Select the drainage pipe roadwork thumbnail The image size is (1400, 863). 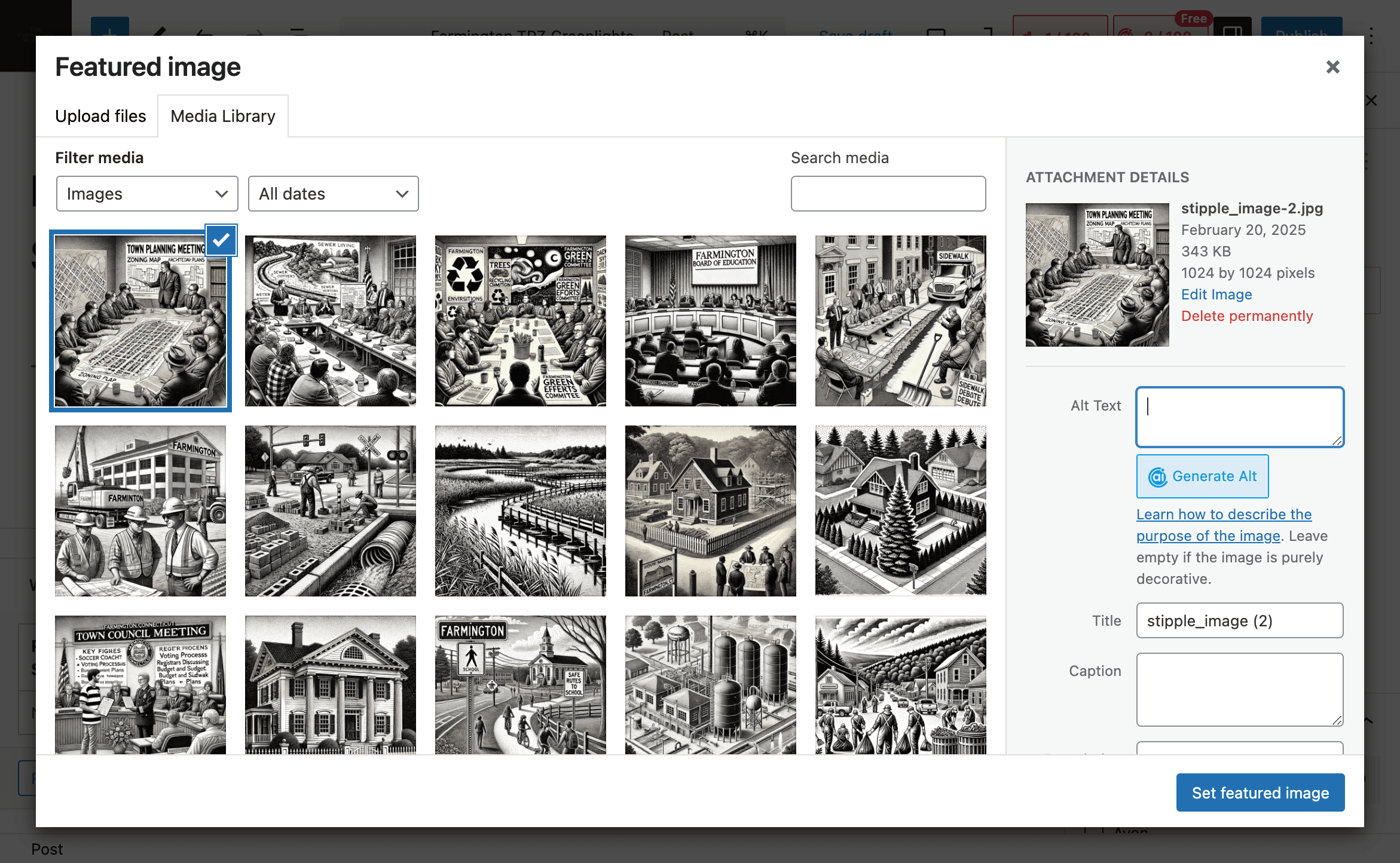(331, 511)
